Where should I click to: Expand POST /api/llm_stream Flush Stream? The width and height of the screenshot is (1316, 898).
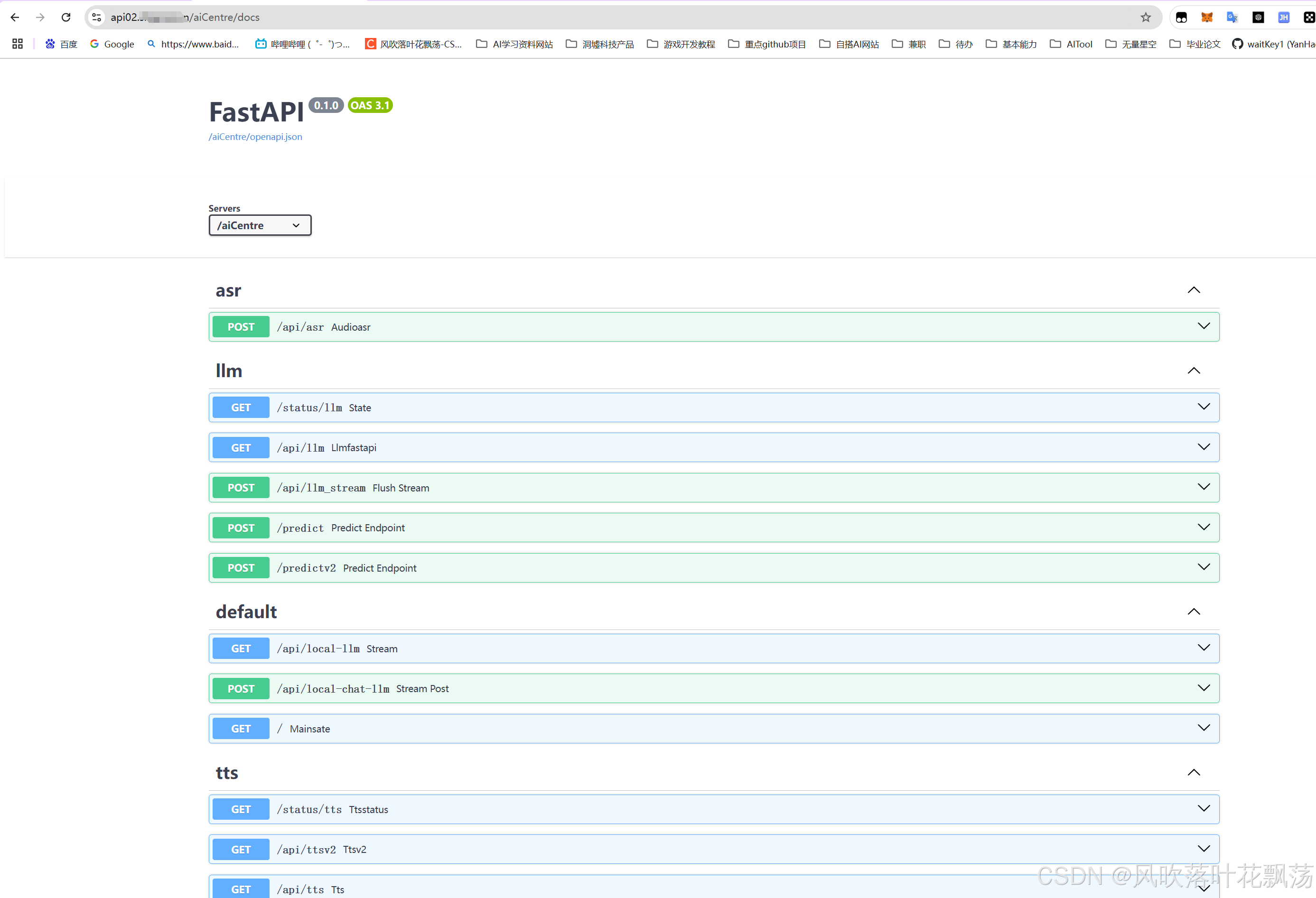pos(1204,487)
